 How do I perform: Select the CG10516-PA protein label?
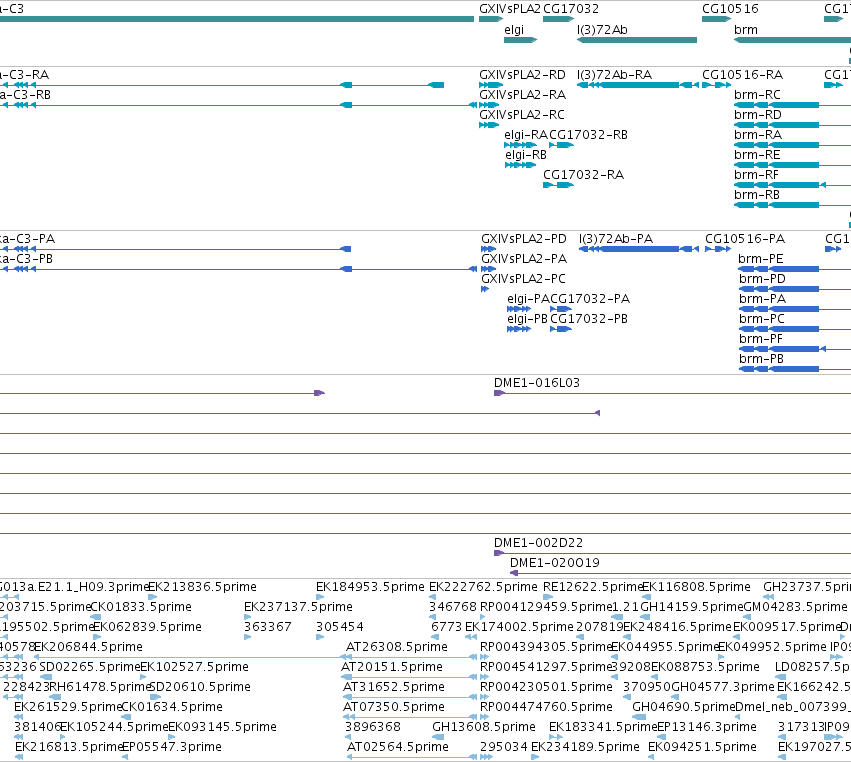point(745,239)
